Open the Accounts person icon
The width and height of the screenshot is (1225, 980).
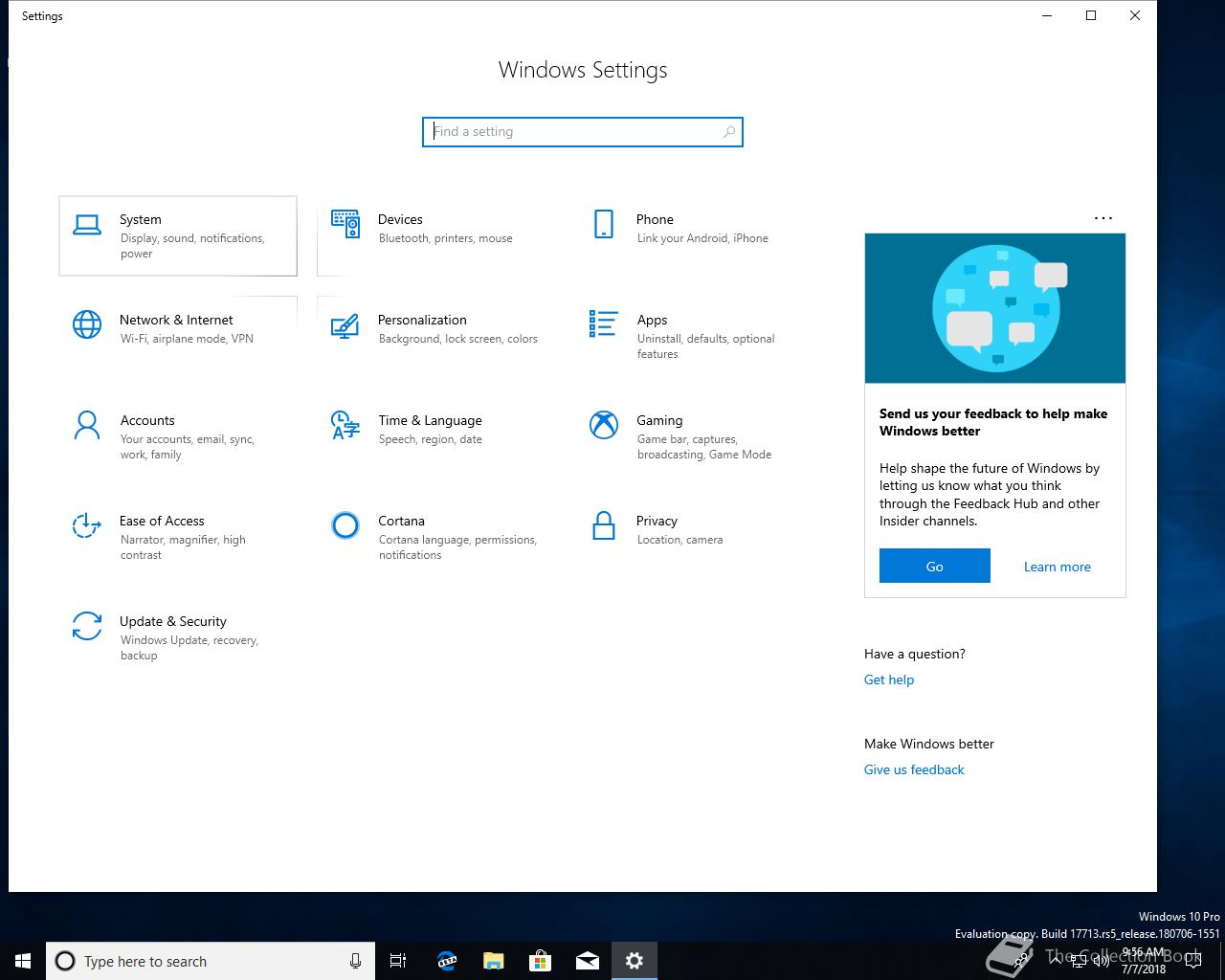pyautogui.click(x=87, y=425)
